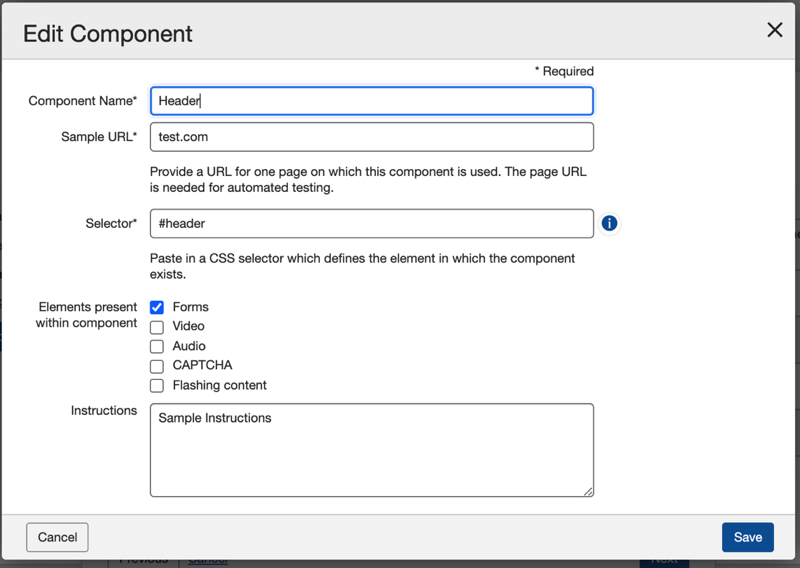Save the component changes
This screenshot has width=800, height=568.
coord(747,537)
